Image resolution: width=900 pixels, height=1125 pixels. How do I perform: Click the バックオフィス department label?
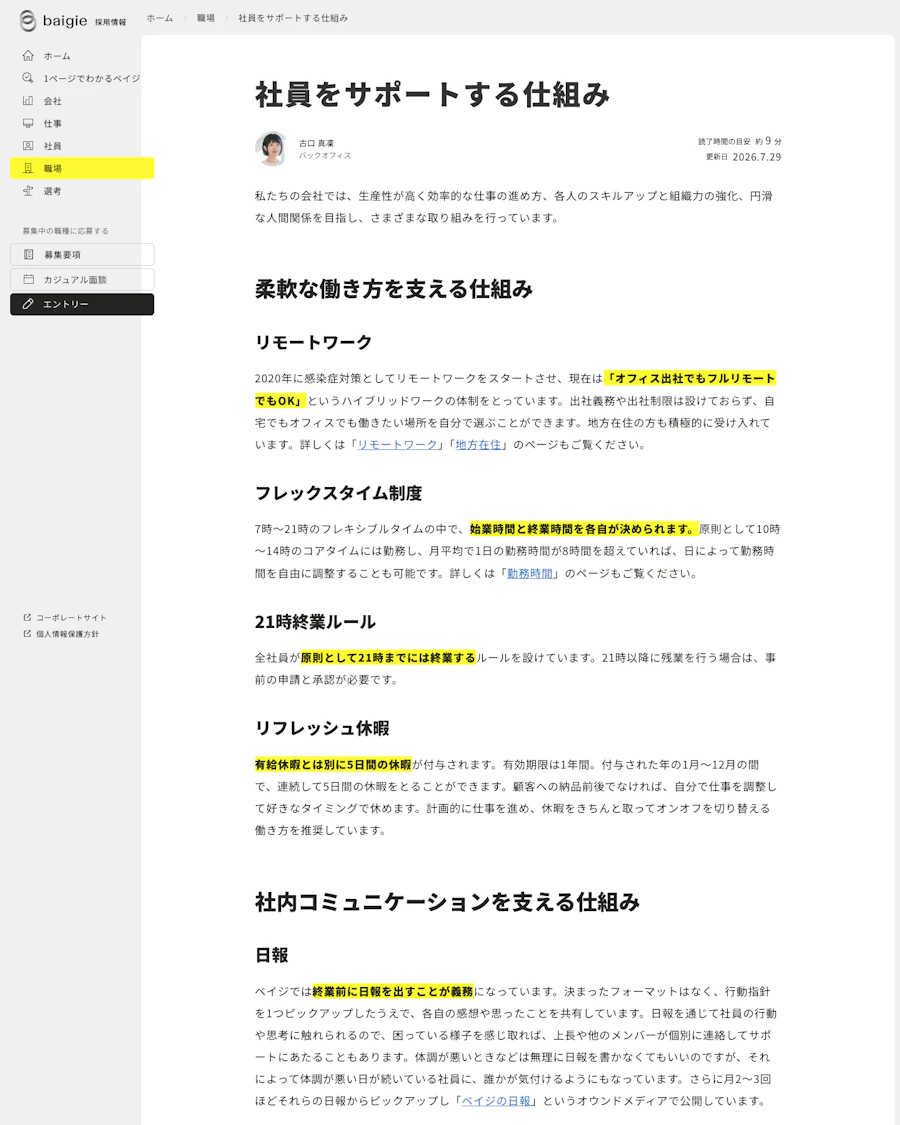325,155
